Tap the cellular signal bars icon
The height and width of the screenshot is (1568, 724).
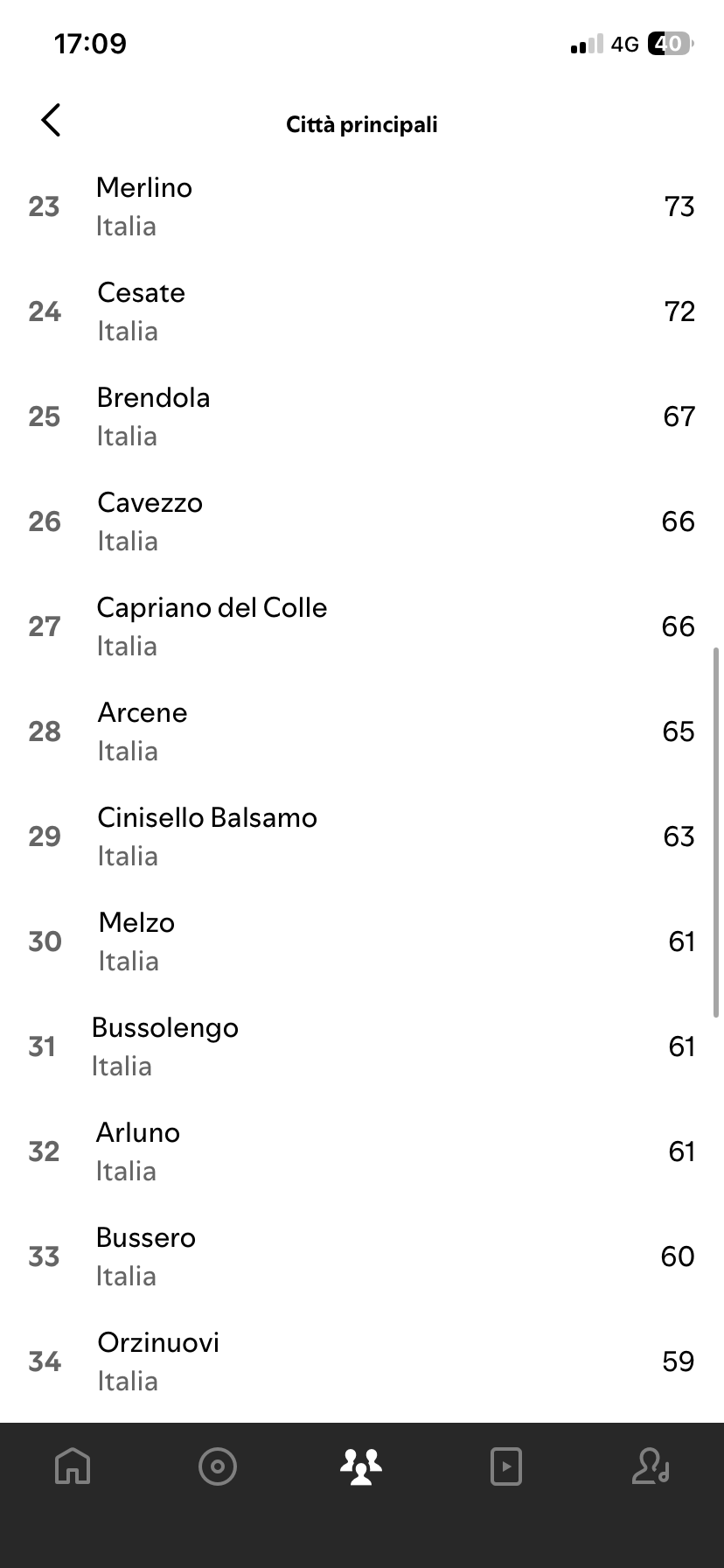pyautogui.click(x=587, y=44)
